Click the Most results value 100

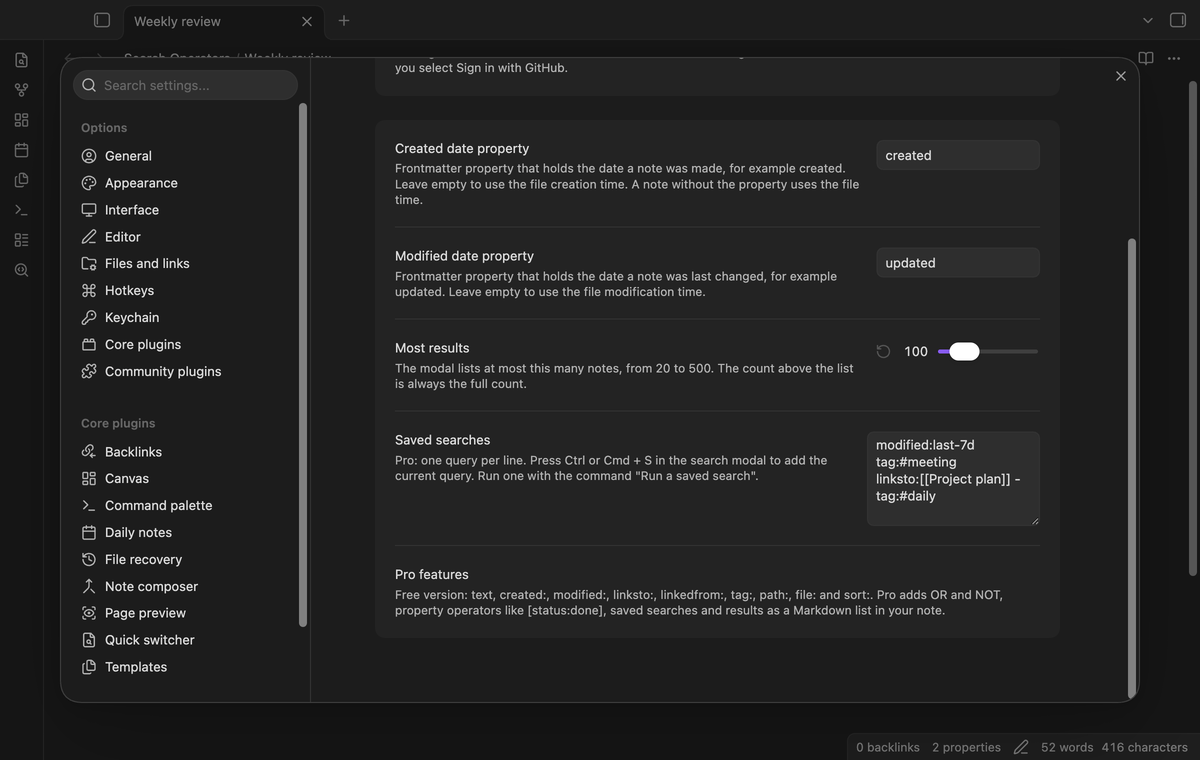[916, 351]
